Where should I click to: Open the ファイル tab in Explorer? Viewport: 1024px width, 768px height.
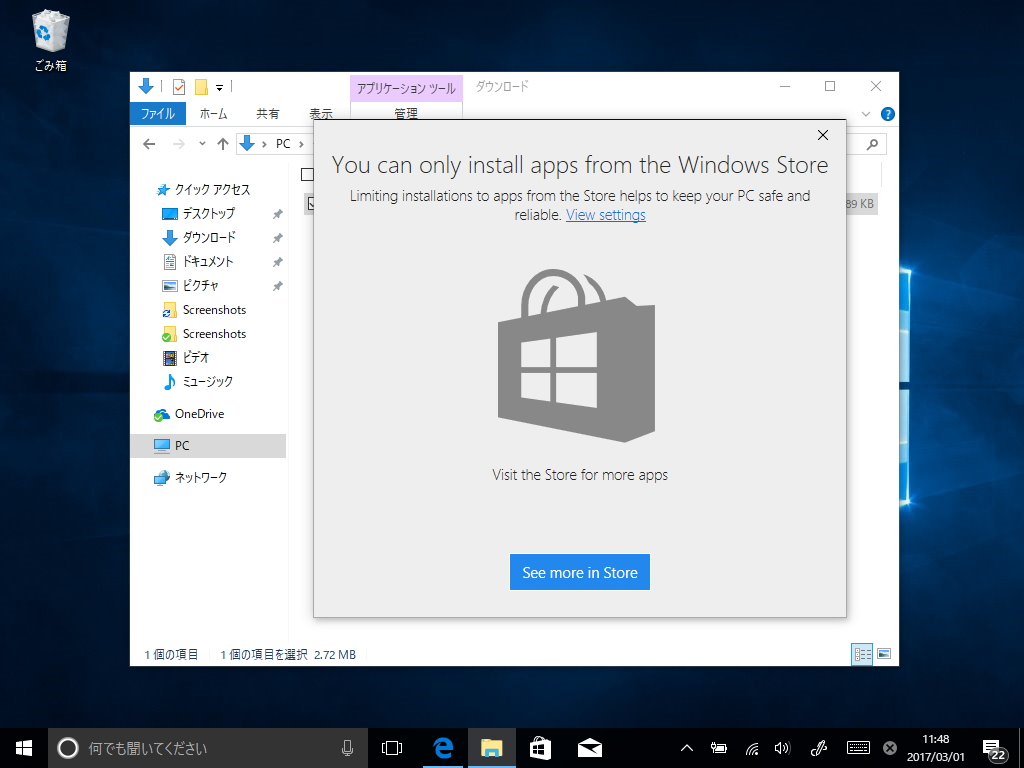pyautogui.click(x=158, y=113)
